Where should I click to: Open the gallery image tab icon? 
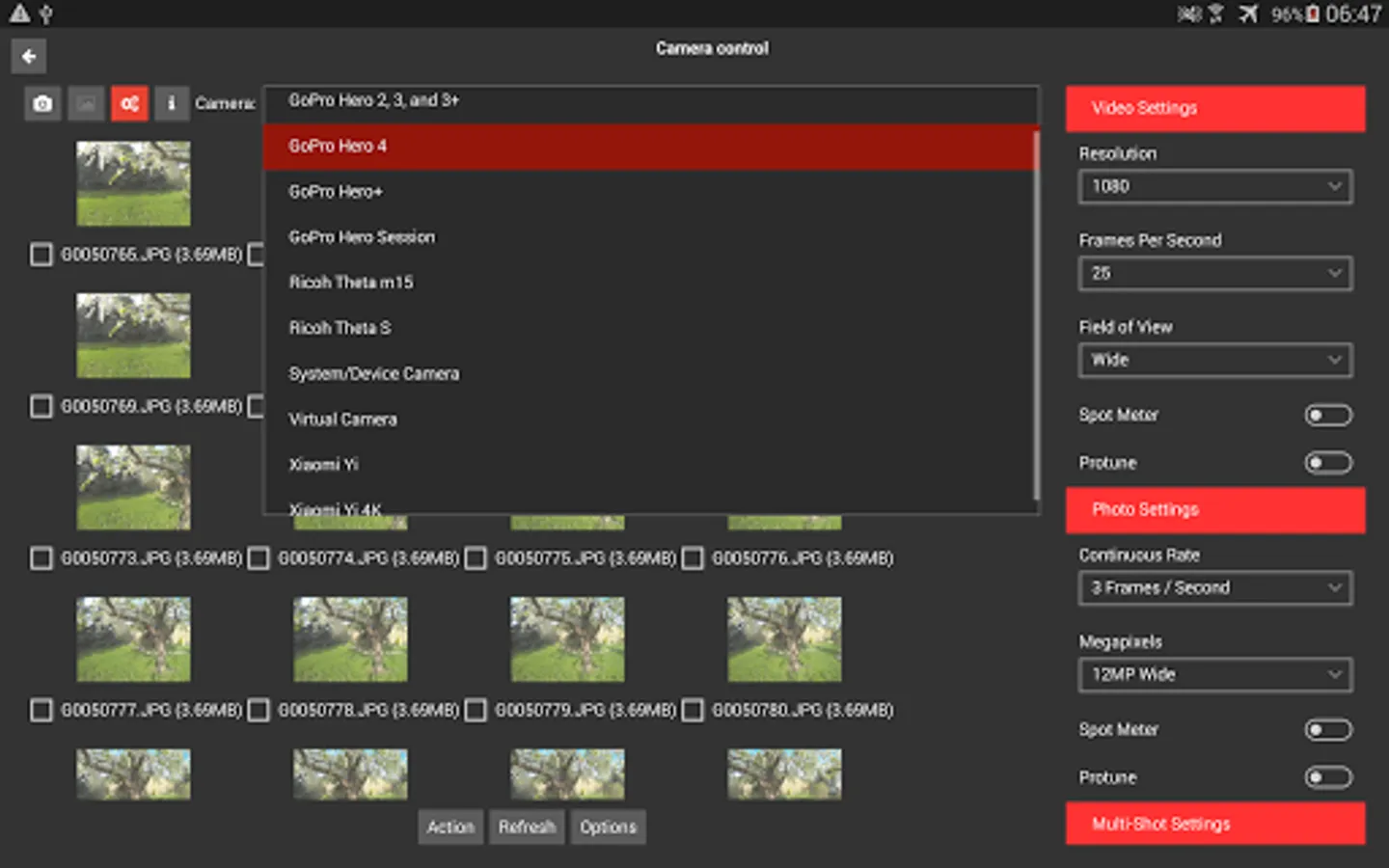[86, 103]
